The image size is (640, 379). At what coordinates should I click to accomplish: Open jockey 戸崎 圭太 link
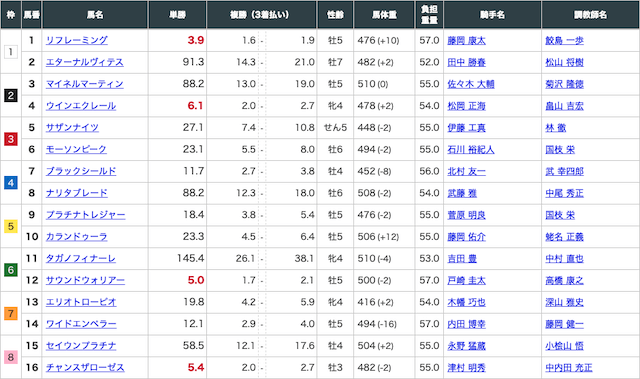tap(467, 281)
